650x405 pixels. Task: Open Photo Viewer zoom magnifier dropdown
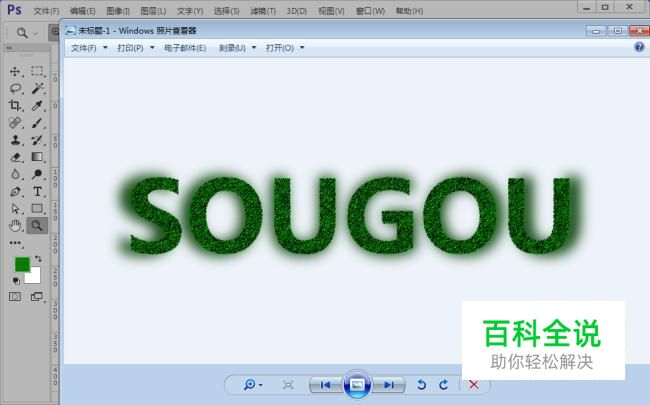coord(253,385)
